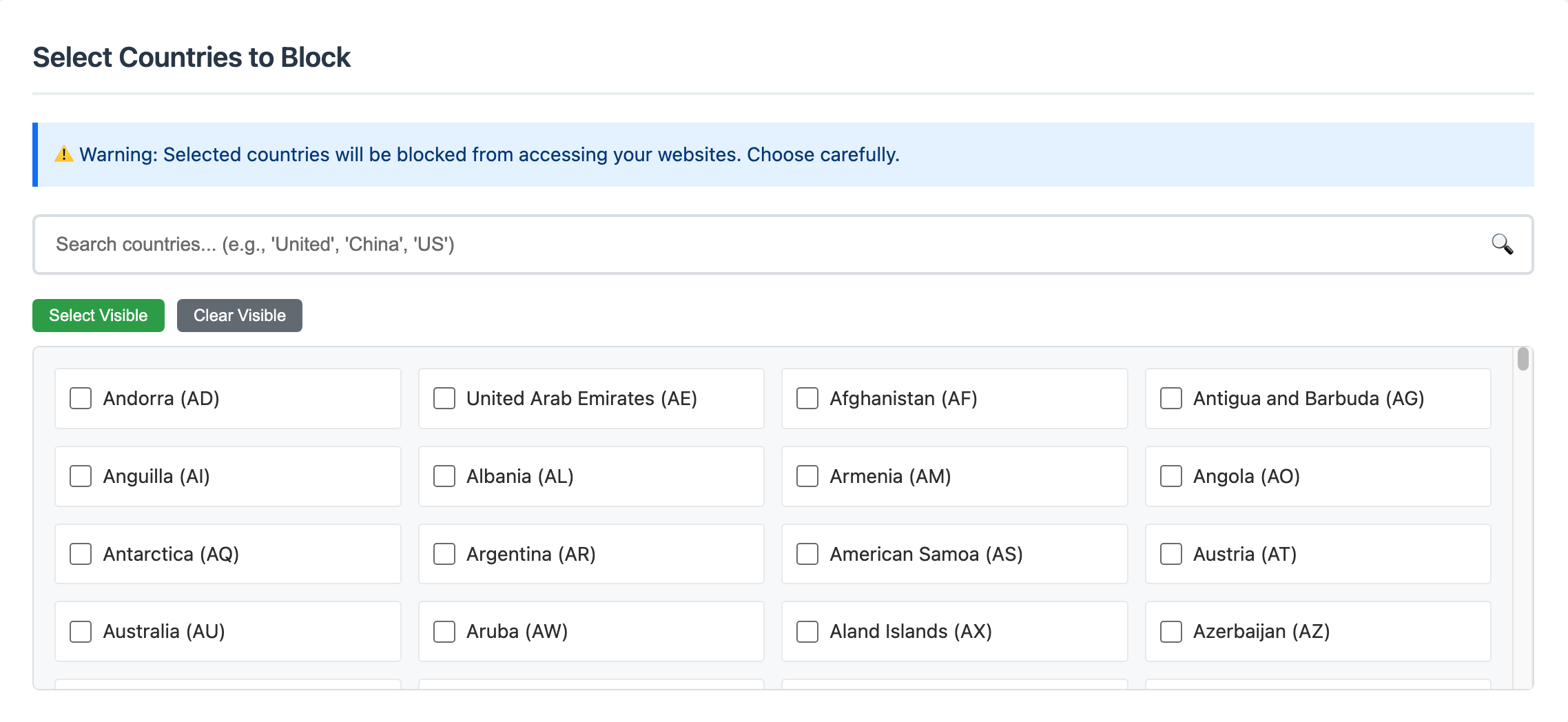Viewport: 1568px width, 722px height.
Task: Click the country list scrollbar thumb
Action: pos(1523,359)
